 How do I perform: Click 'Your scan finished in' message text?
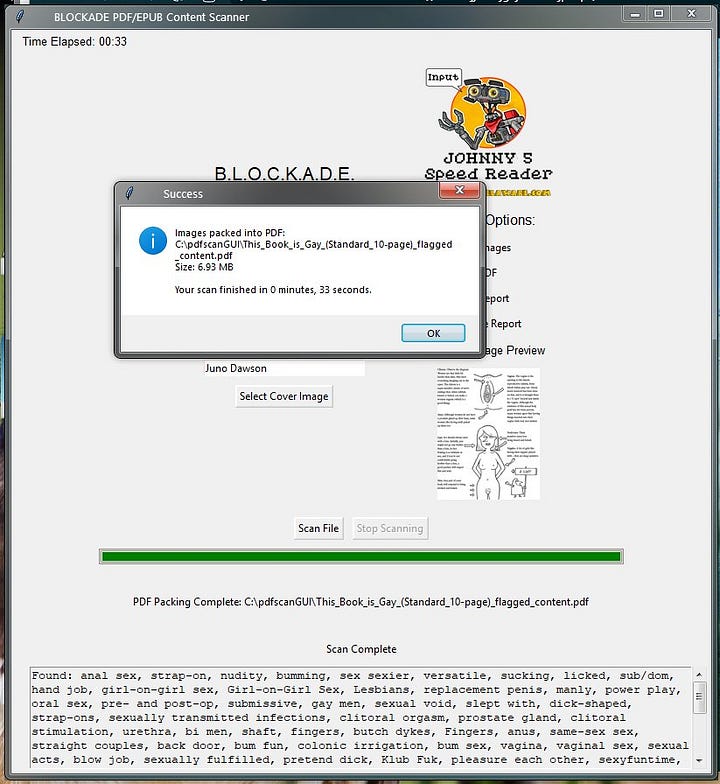(x=273, y=290)
